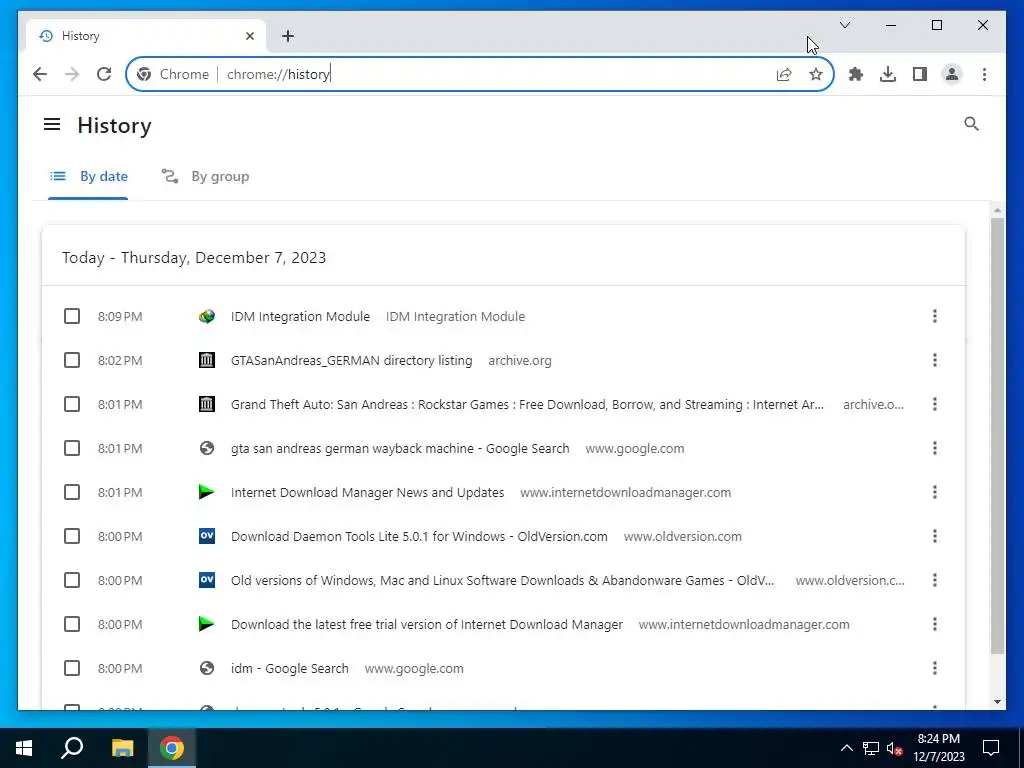
Task: Click the scrollbar down arrow
Action: pyautogui.click(x=997, y=702)
